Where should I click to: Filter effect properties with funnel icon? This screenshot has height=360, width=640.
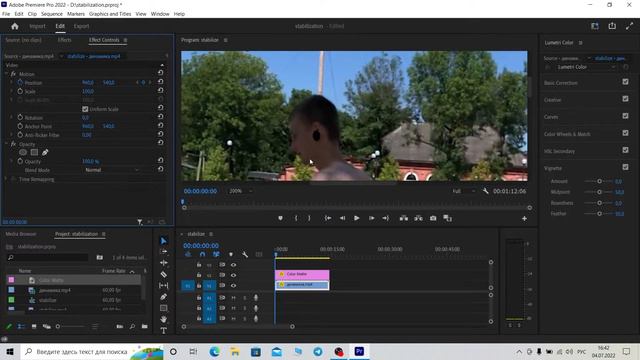(x=140, y=222)
